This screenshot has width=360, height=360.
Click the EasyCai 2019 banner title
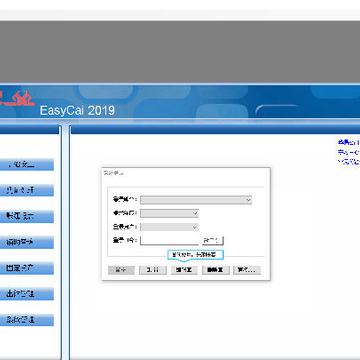(77, 110)
